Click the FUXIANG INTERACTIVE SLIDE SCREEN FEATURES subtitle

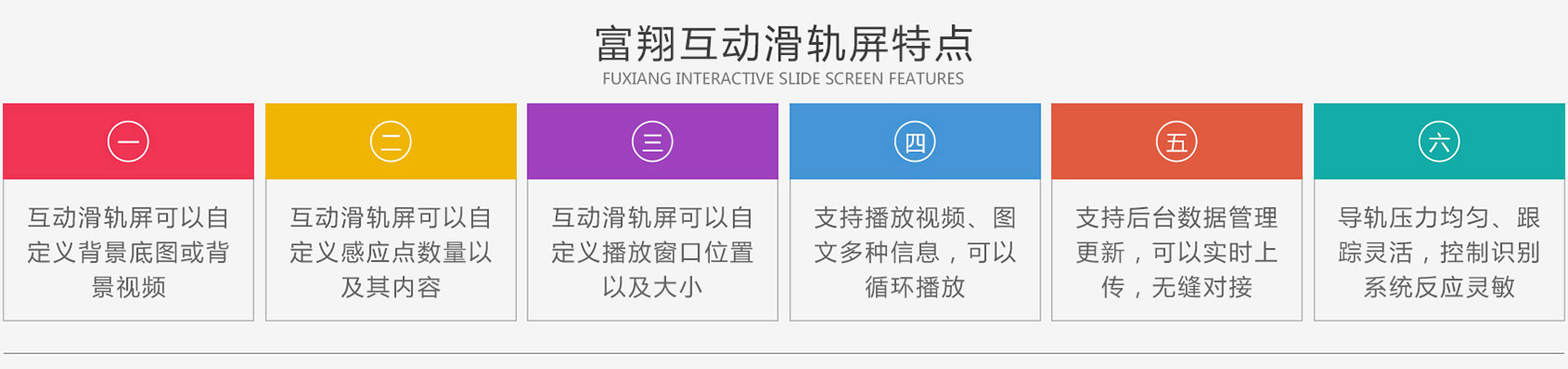point(784,79)
